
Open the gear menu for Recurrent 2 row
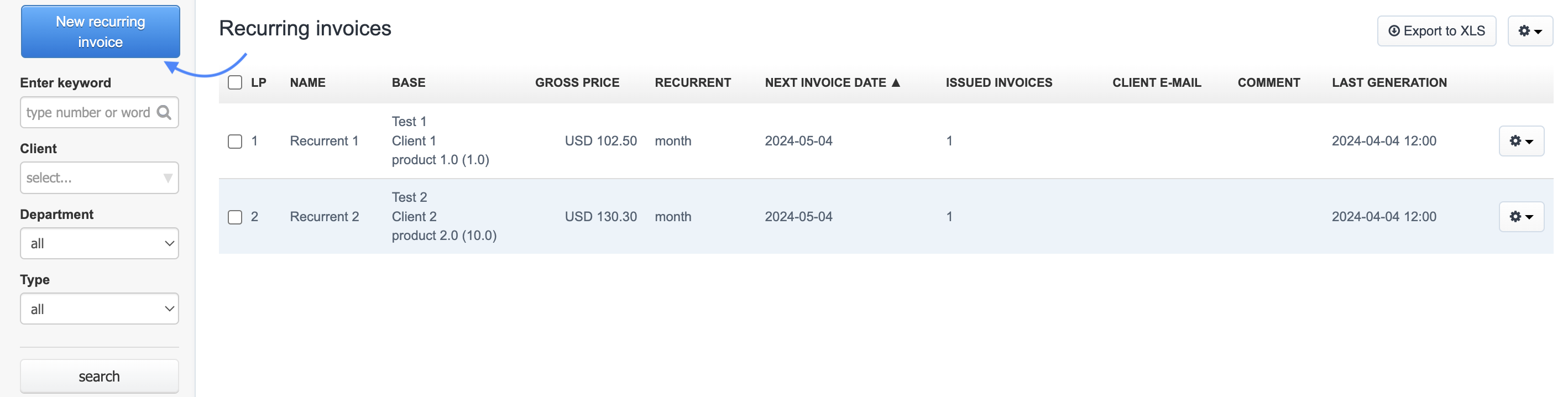pos(1520,217)
